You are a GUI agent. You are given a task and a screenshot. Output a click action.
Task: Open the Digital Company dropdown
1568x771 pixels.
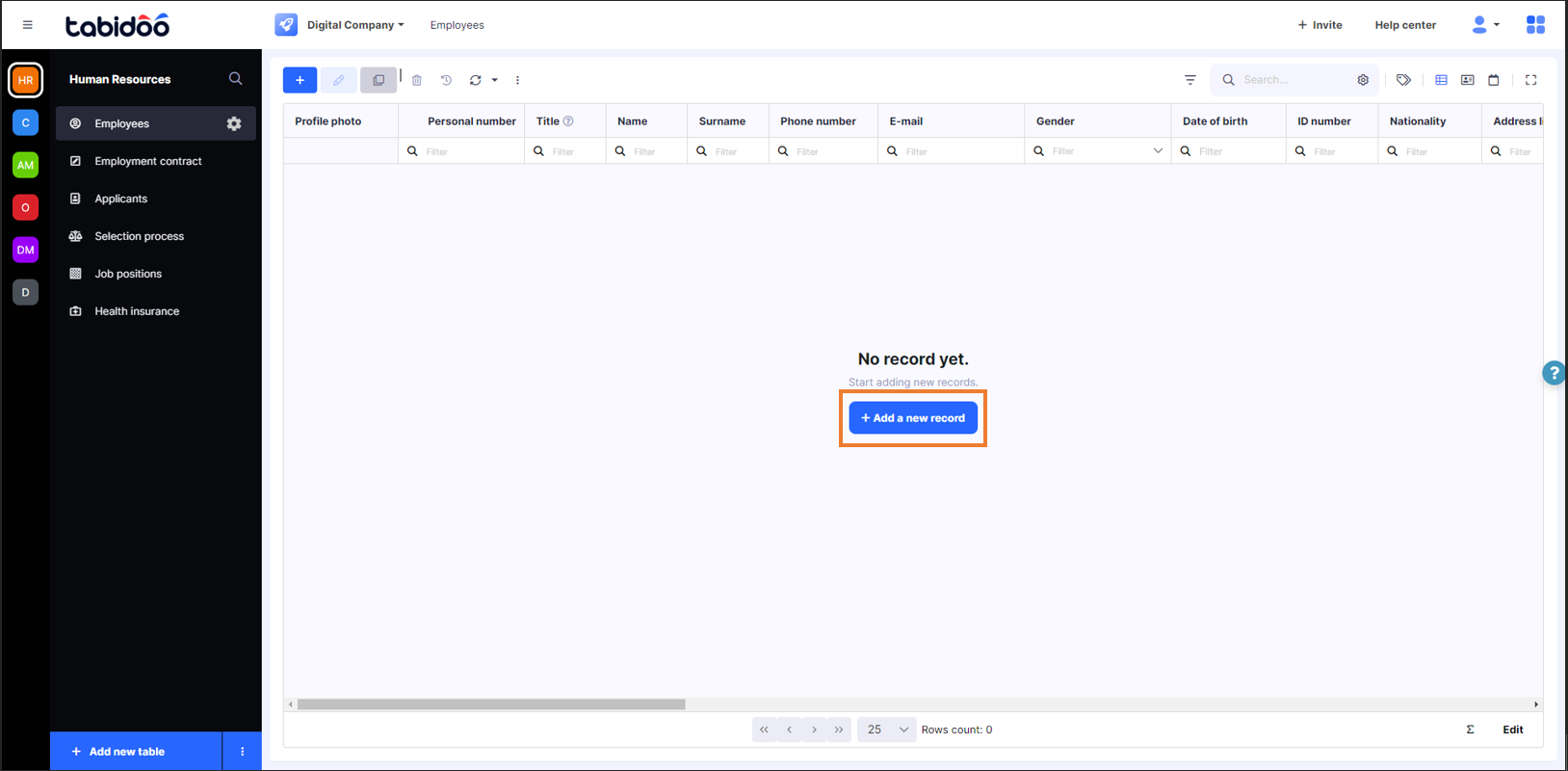355,25
